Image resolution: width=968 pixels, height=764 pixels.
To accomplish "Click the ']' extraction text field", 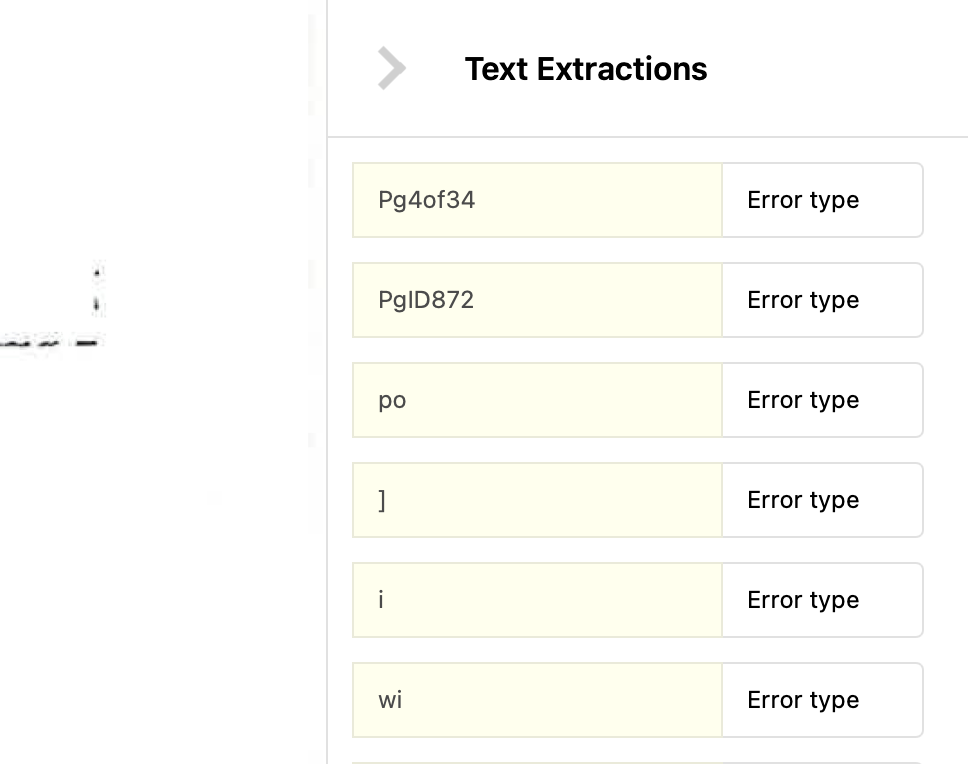I will click(x=537, y=500).
